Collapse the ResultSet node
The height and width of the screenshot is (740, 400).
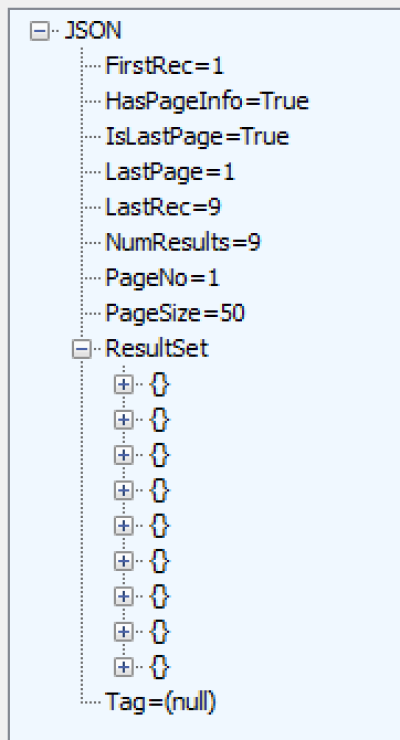click(x=82, y=350)
